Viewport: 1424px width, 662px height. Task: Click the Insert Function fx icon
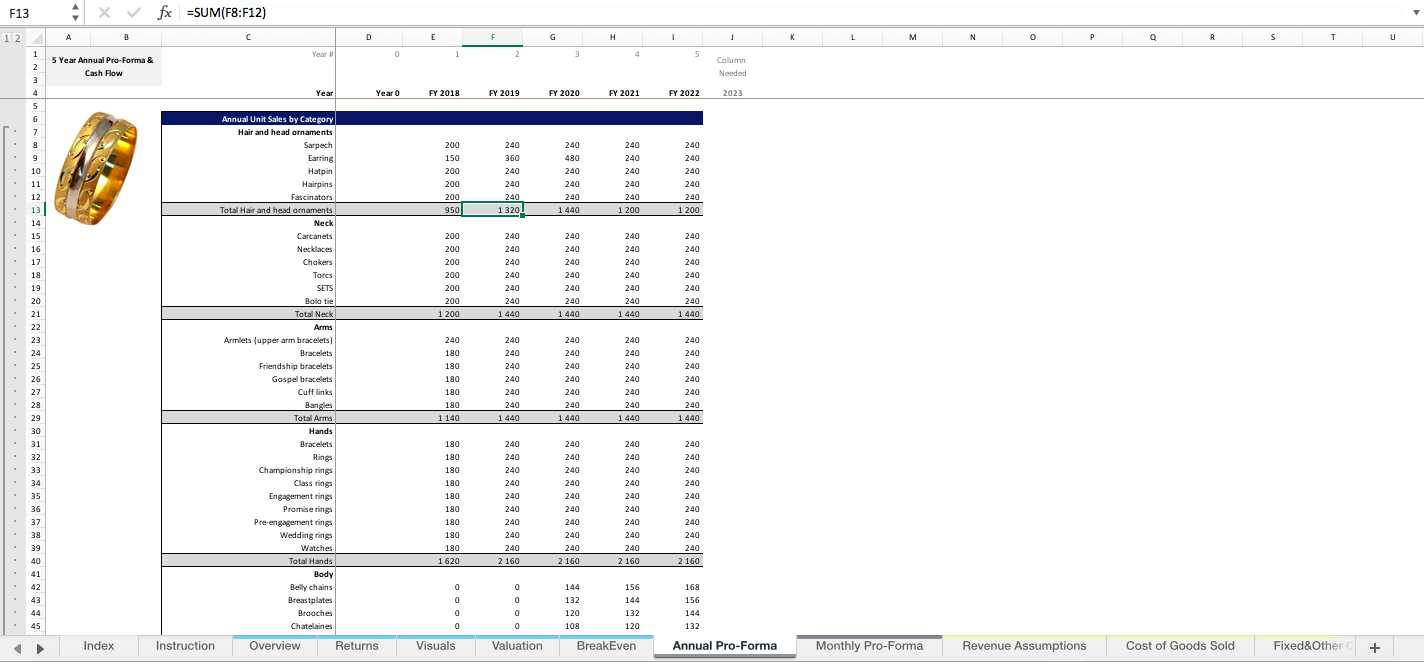(165, 13)
